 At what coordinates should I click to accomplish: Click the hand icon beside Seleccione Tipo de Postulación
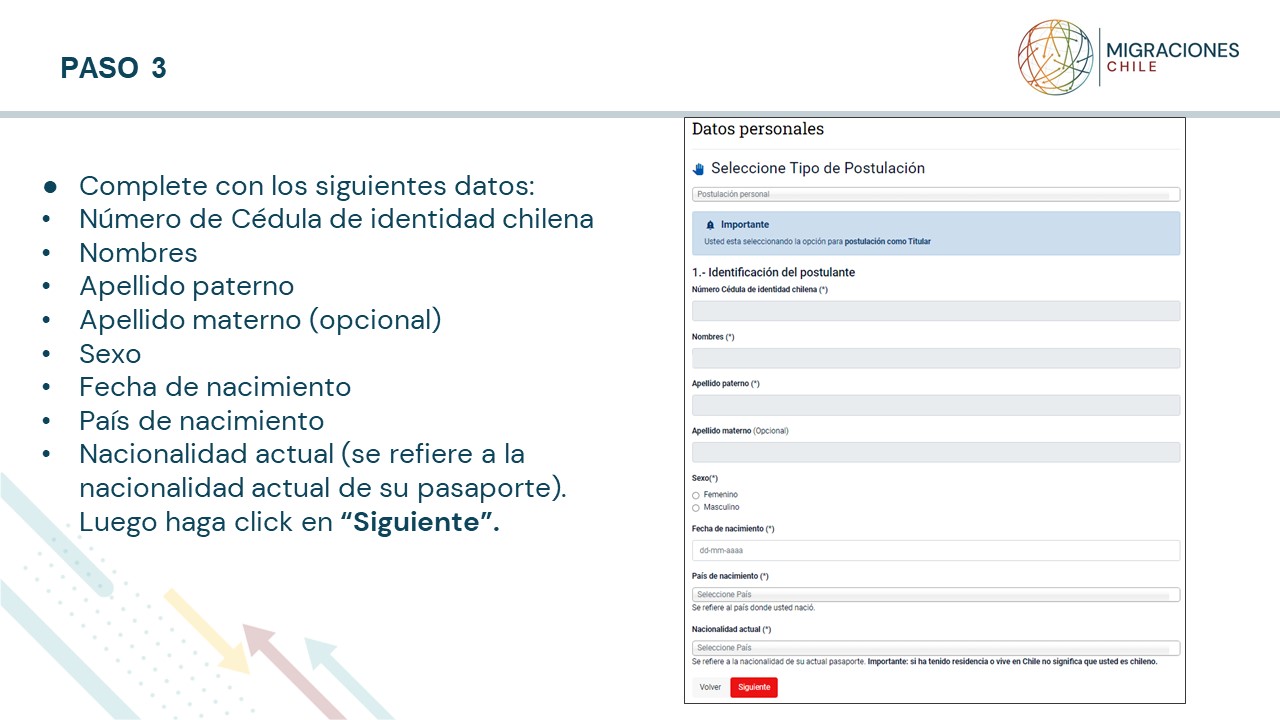pyautogui.click(x=698, y=169)
